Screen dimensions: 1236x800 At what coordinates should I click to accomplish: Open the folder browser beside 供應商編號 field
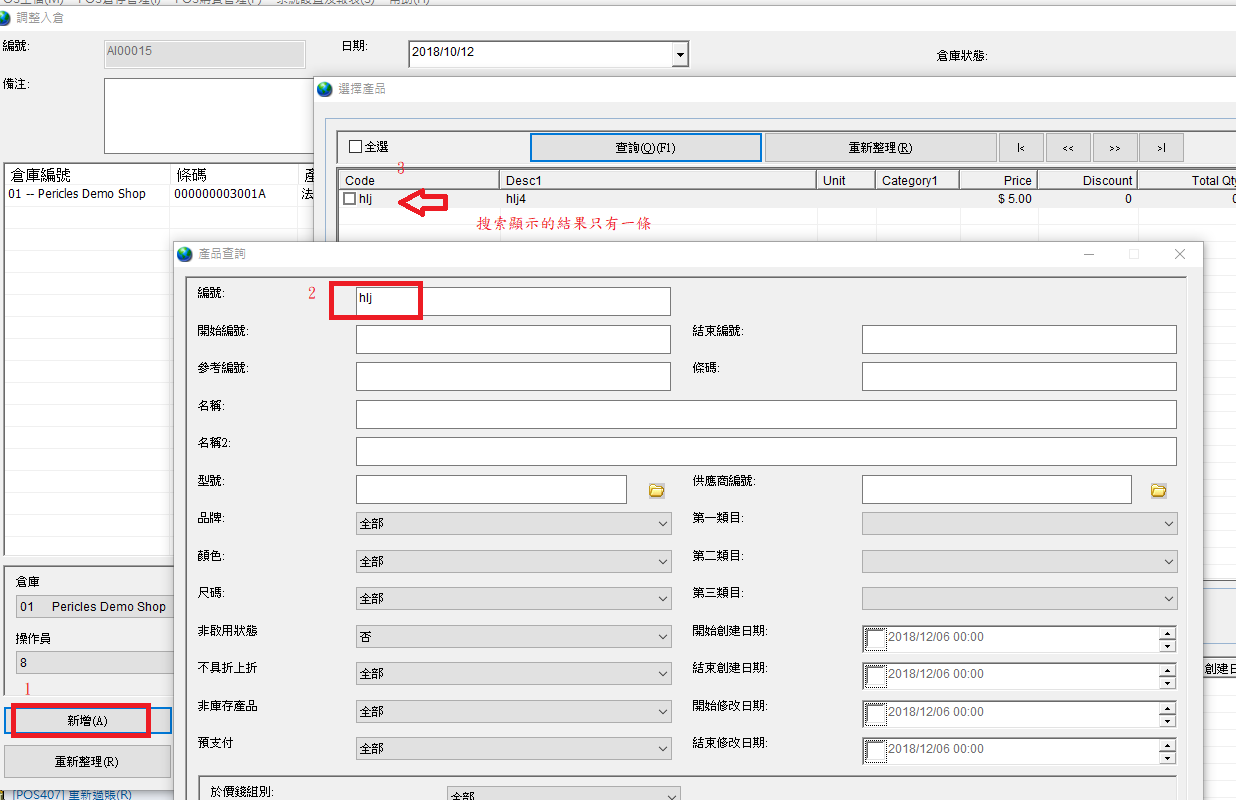(x=1158, y=490)
